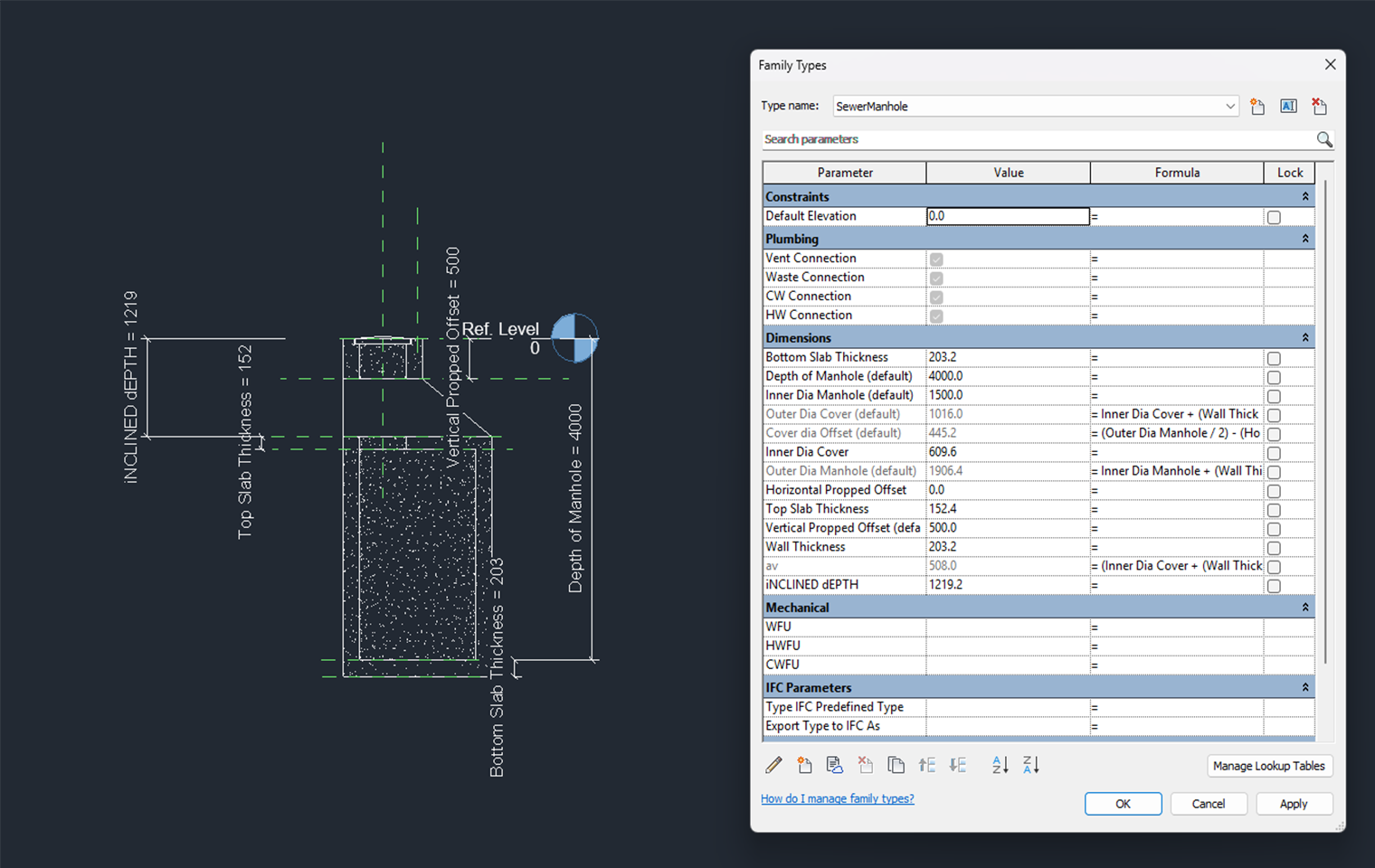Click the search magnifier icon
1375x868 pixels.
(1324, 139)
